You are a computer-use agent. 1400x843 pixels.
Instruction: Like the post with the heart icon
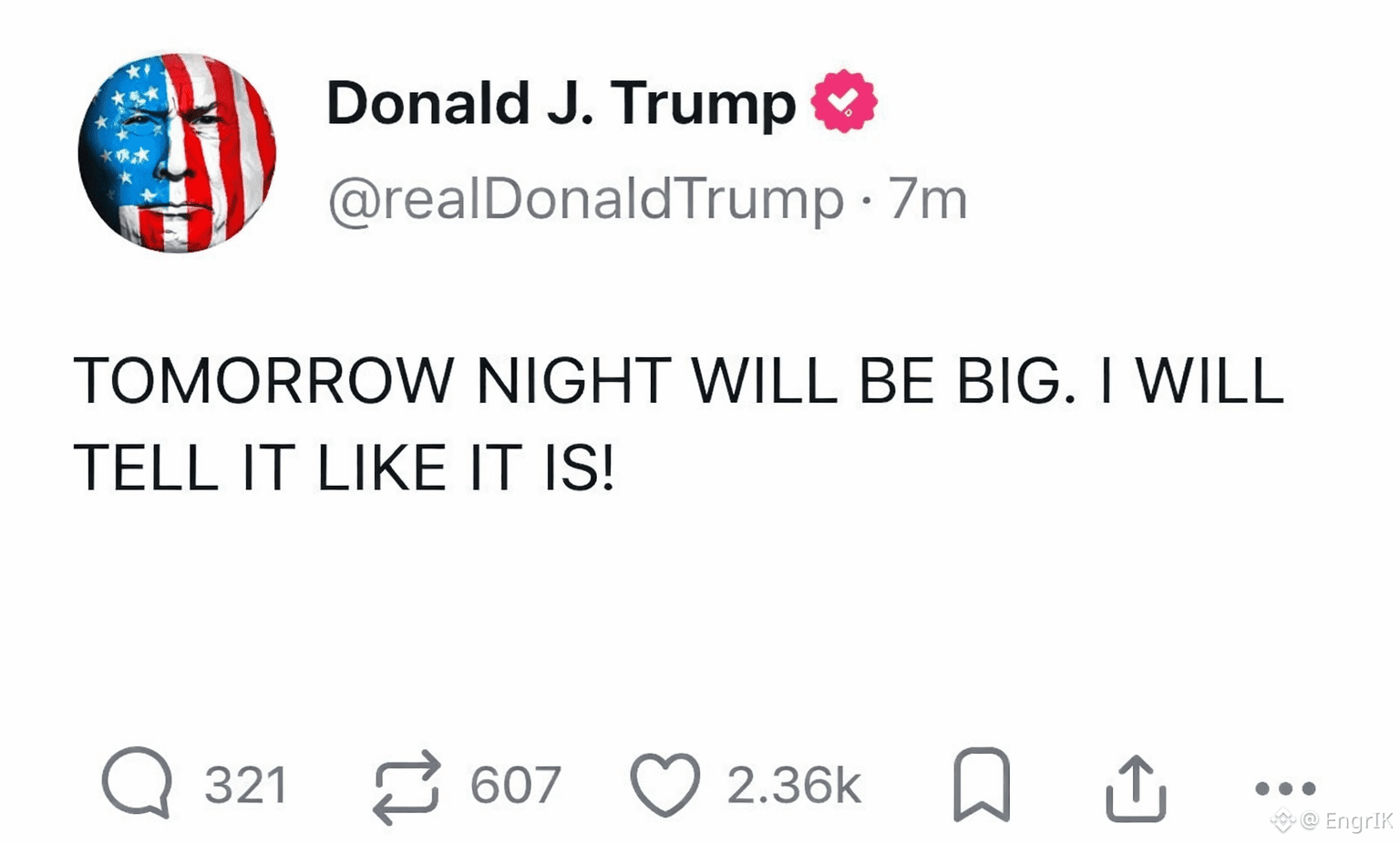click(x=665, y=784)
